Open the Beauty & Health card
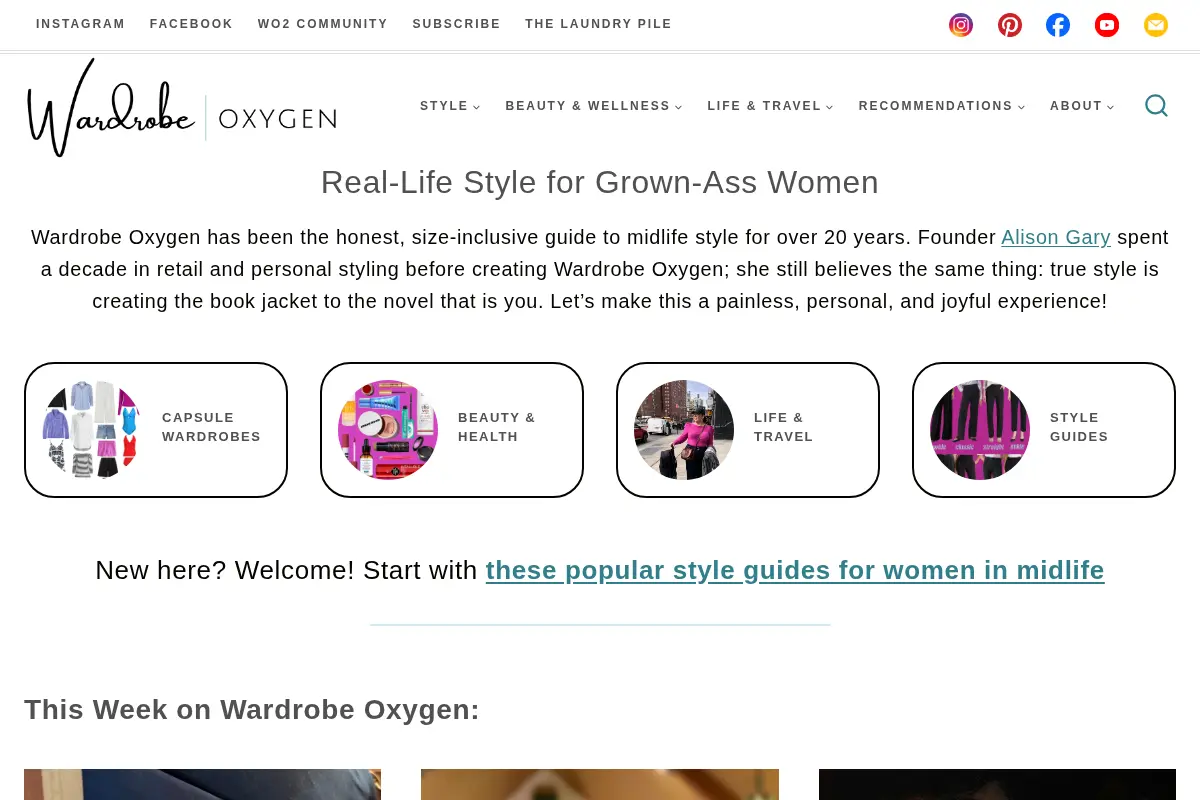 pos(452,430)
